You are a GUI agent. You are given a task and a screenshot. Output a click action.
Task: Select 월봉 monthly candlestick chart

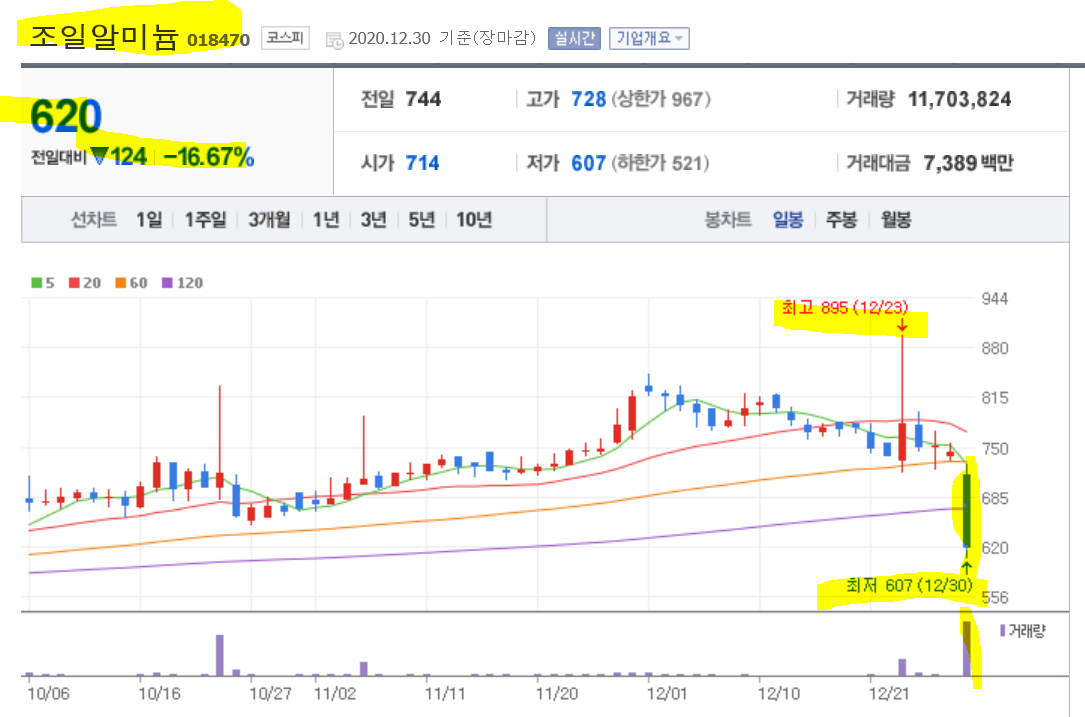point(895,220)
